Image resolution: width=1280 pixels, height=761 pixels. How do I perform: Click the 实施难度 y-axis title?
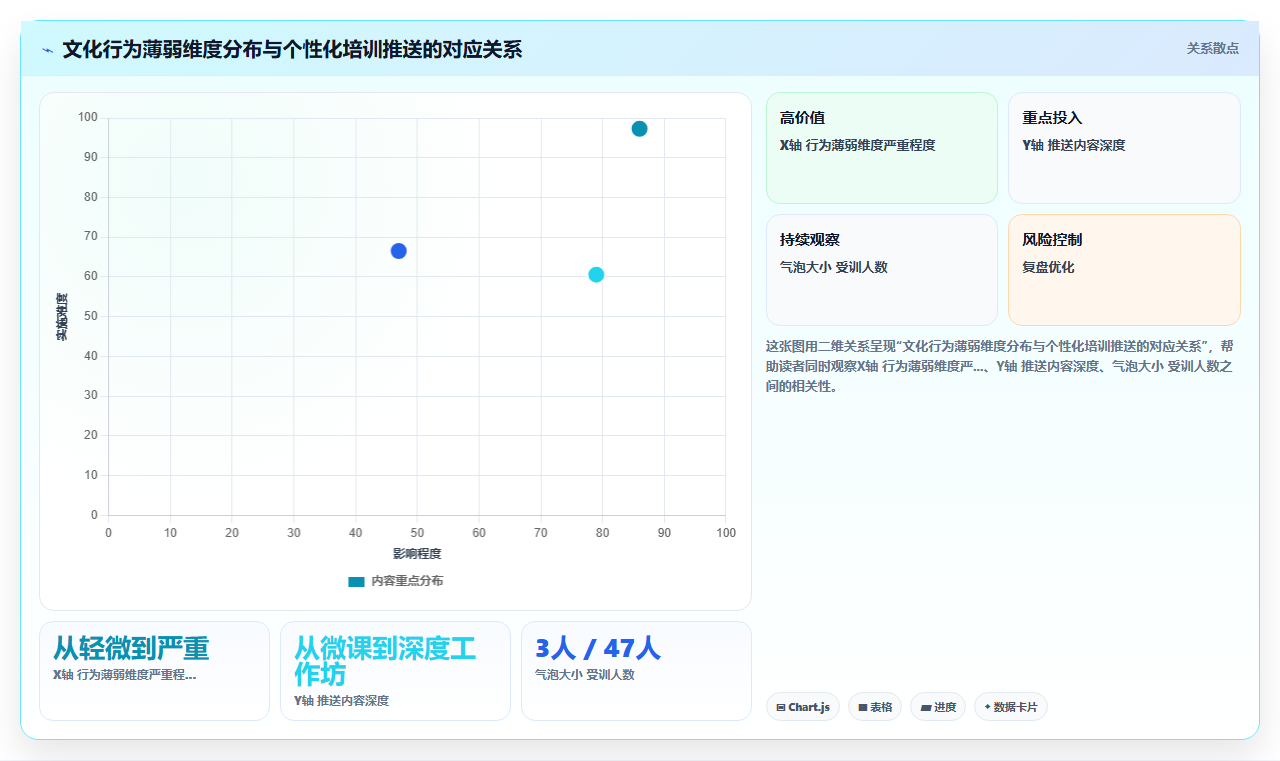62,317
